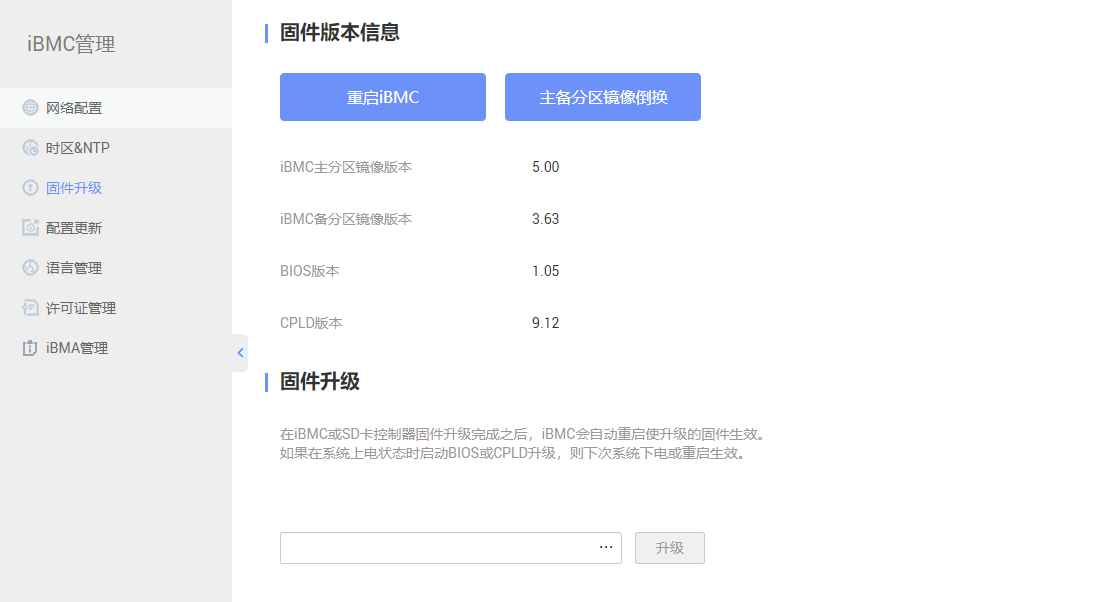Click the iBMC管理 sidebar title
Image resolution: width=1110 pixels, height=602 pixels.
(x=71, y=44)
